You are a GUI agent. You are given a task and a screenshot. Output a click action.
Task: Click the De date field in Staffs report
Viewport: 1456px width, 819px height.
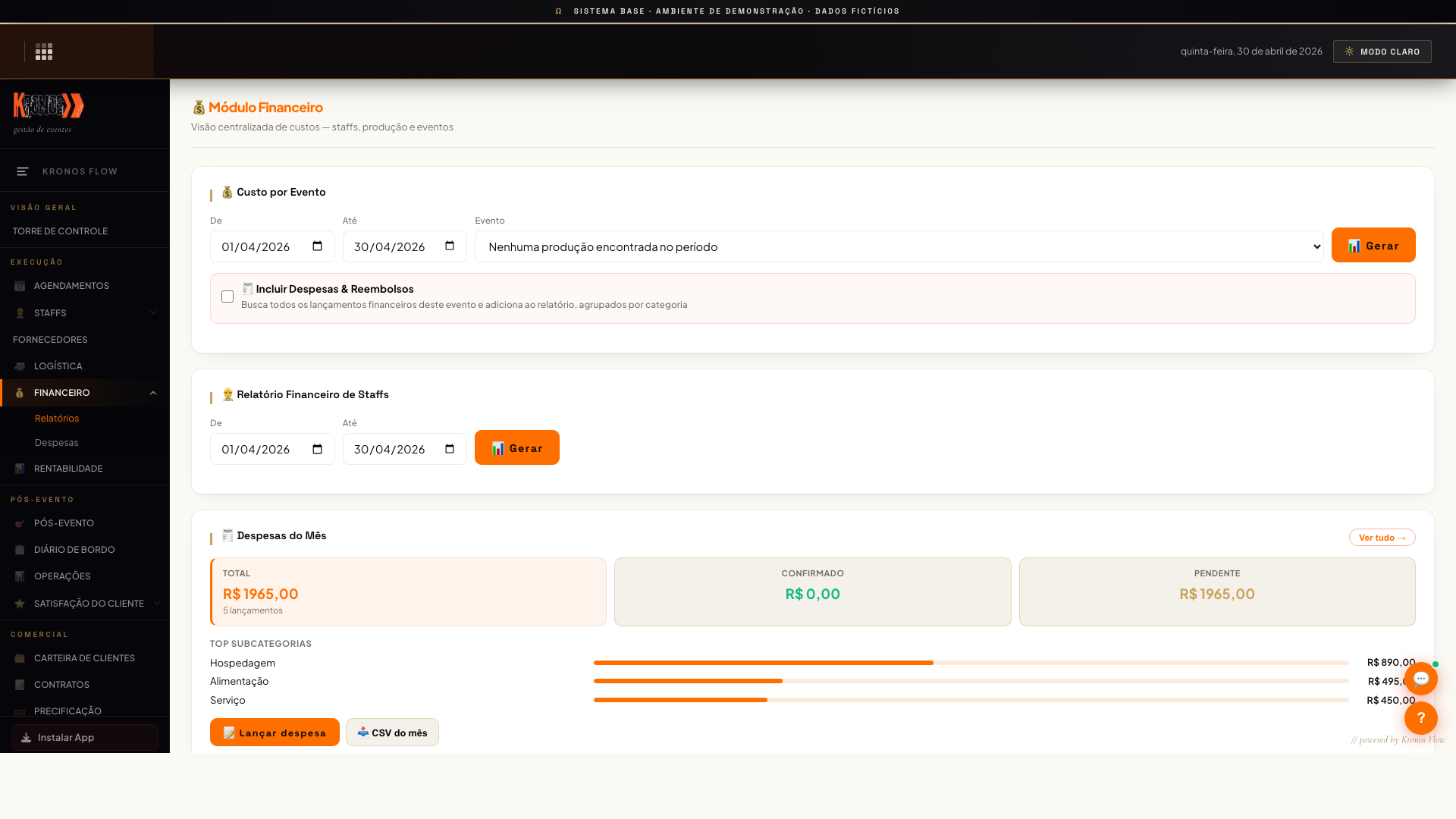272,449
